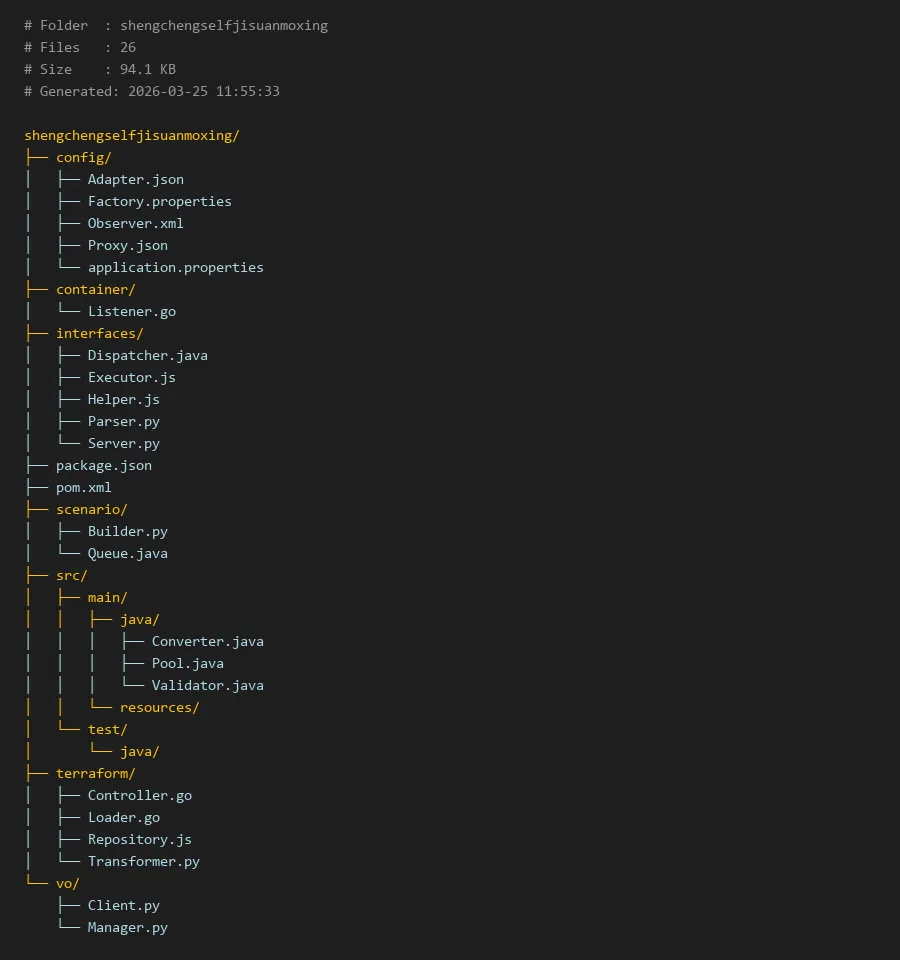Collapse the config/ folder
Image resolution: width=900 pixels, height=960 pixels.
click(83, 158)
